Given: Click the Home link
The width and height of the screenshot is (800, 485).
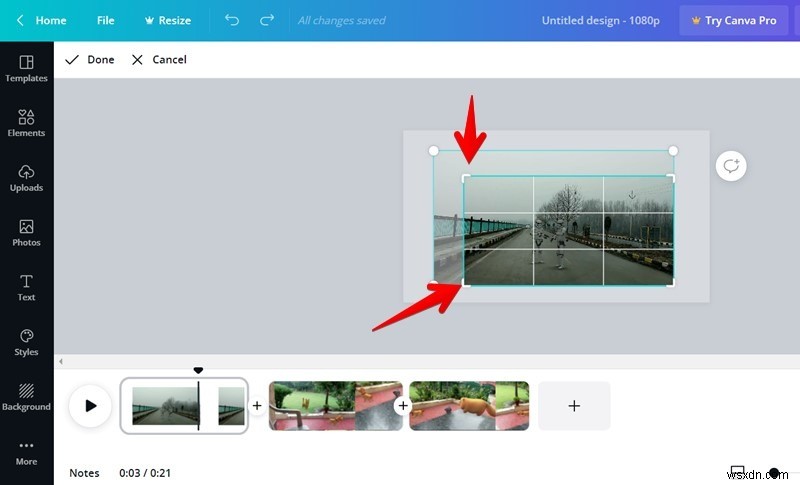Looking at the screenshot, I should coord(51,20).
